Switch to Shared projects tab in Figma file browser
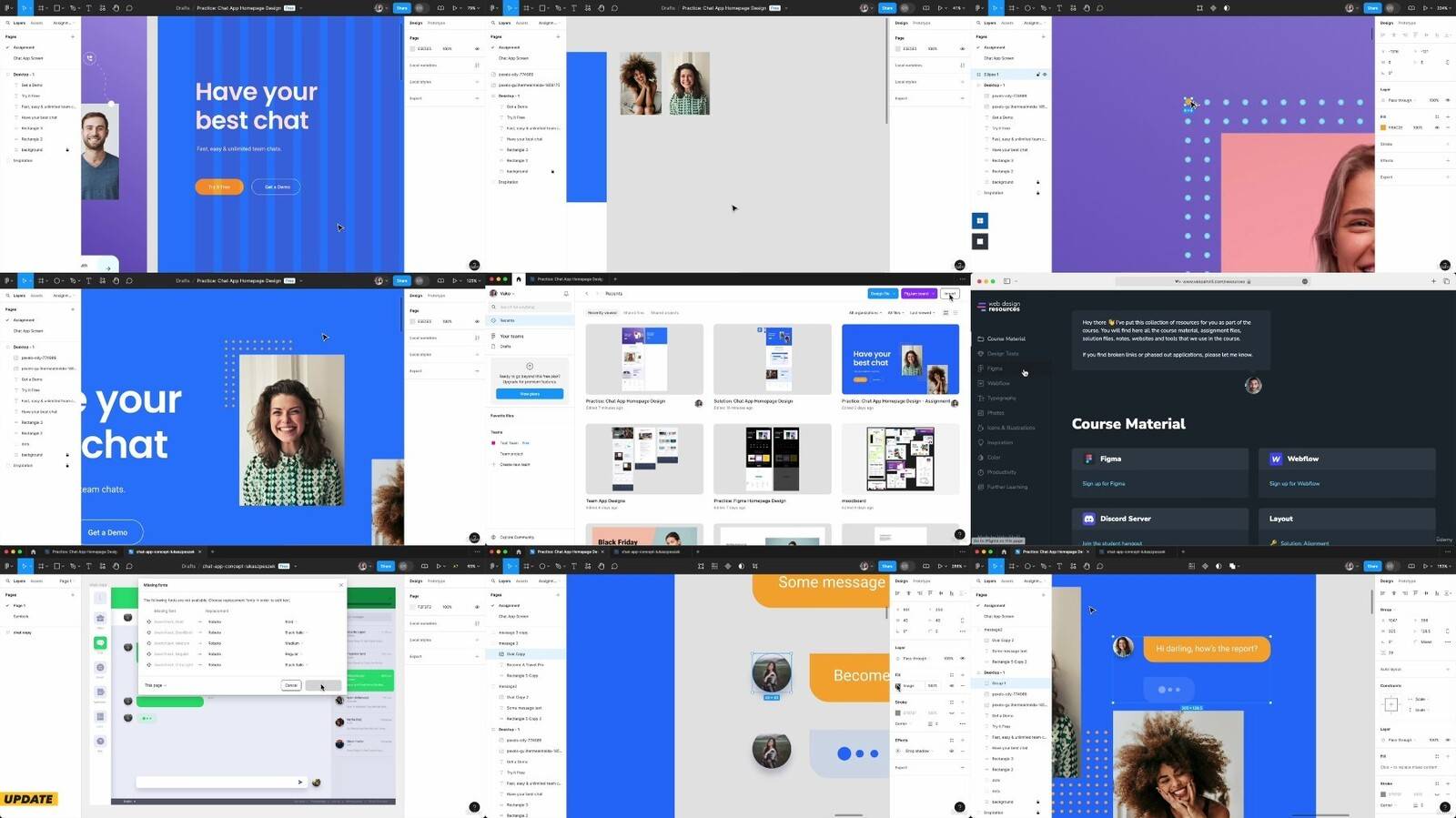Image resolution: width=1456 pixels, height=818 pixels. pos(664,313)
